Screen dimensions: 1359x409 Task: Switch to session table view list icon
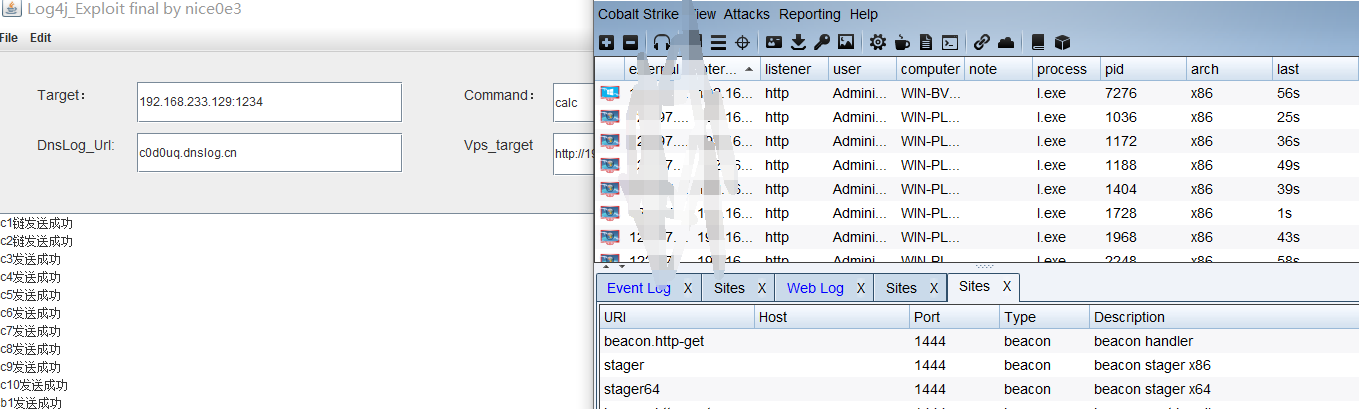718,42
